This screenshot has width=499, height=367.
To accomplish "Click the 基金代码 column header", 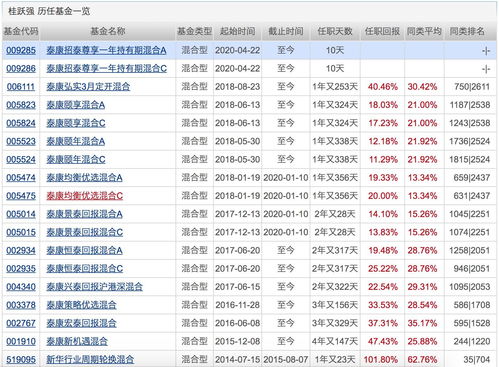I will tap(21, 32).
